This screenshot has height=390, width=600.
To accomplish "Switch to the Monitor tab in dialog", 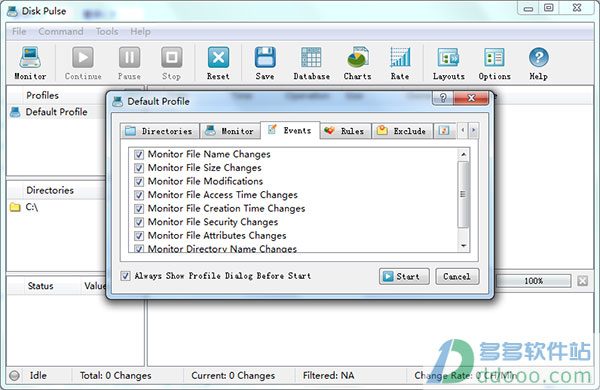I will pos(230,131).
